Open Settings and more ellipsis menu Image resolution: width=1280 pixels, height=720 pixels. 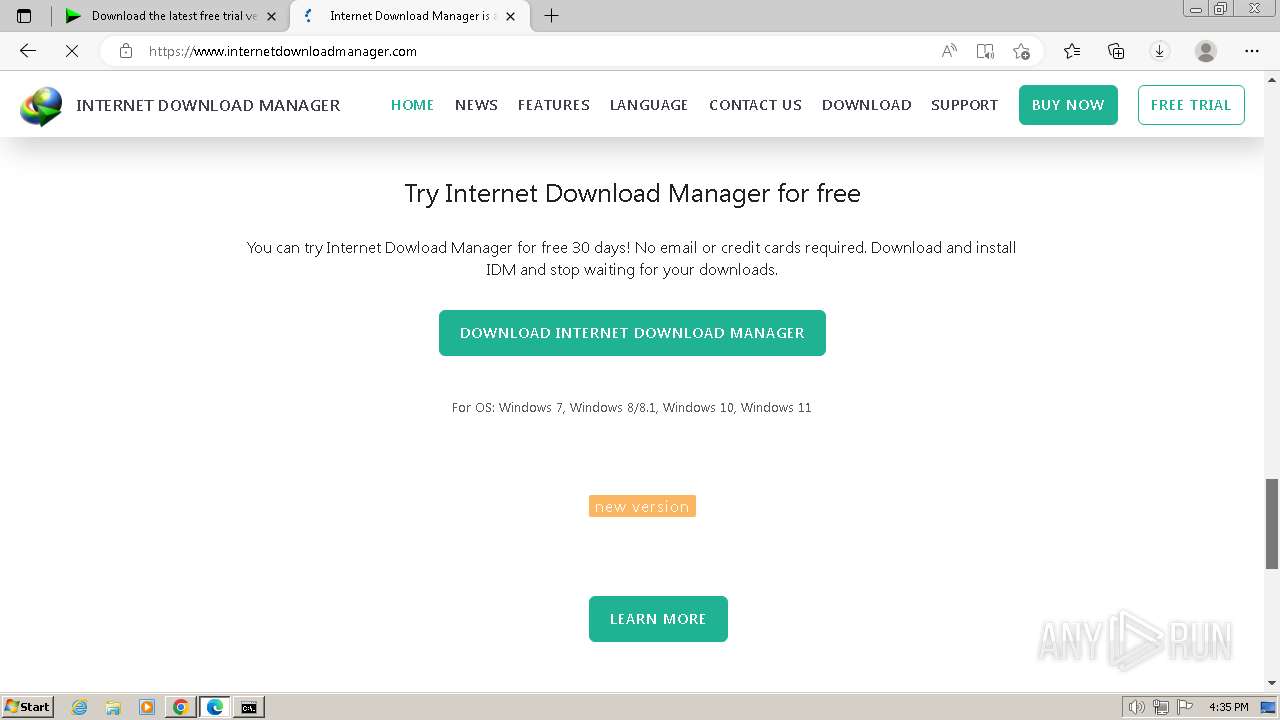click(x=1252, y=51)
